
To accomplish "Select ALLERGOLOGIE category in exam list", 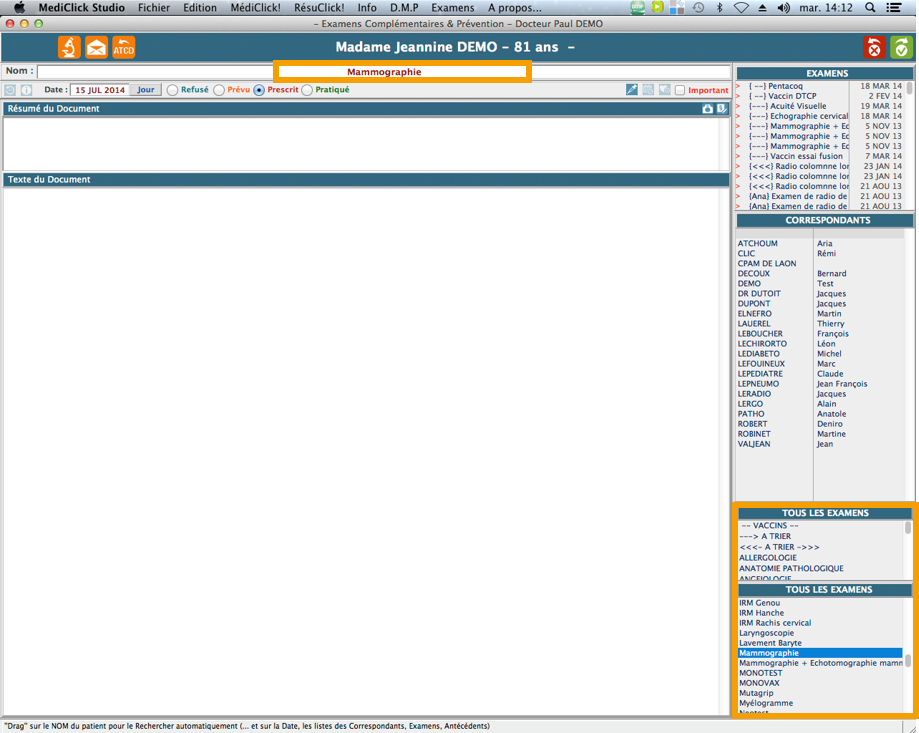I will tap(768, 558).
